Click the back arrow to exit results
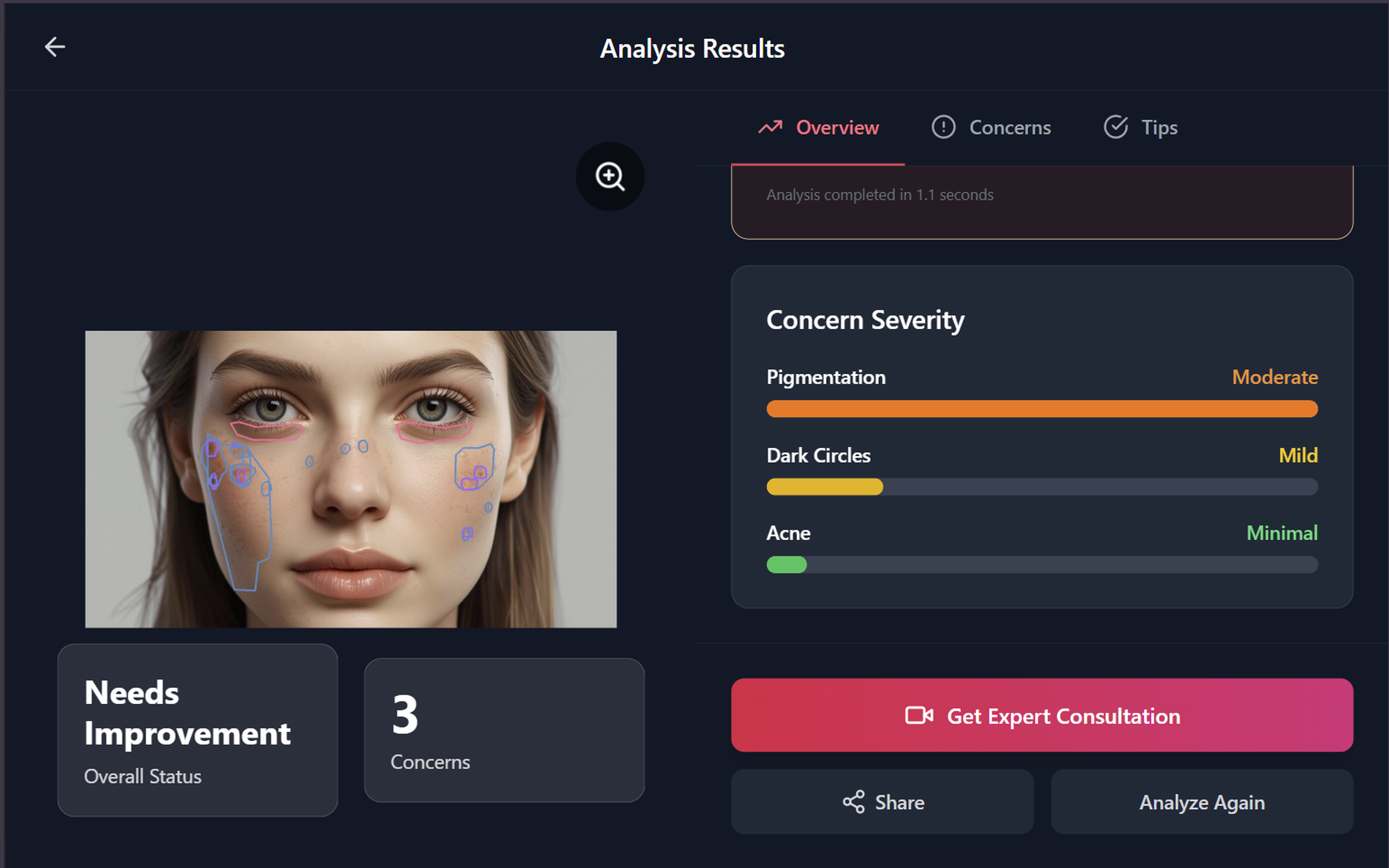 (x=54, y=47)
